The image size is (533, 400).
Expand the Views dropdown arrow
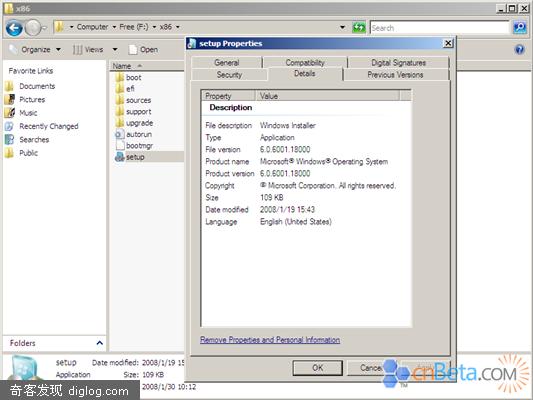[x=115, y=50]
